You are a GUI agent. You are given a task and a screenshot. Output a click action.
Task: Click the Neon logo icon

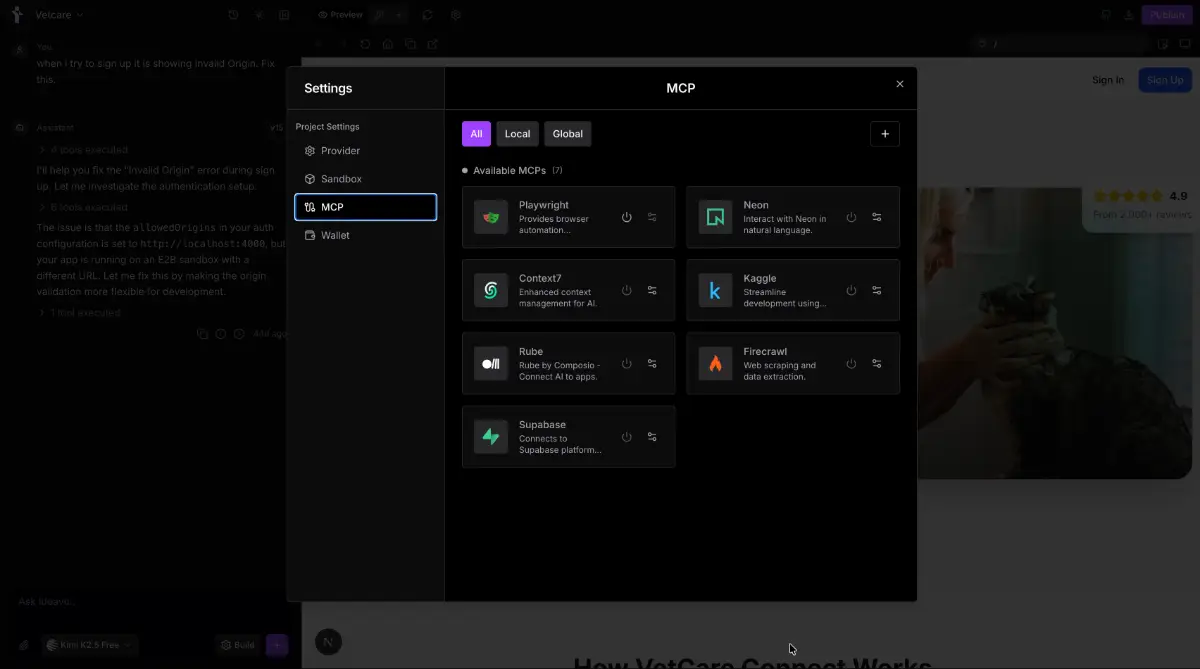point(715,217)
